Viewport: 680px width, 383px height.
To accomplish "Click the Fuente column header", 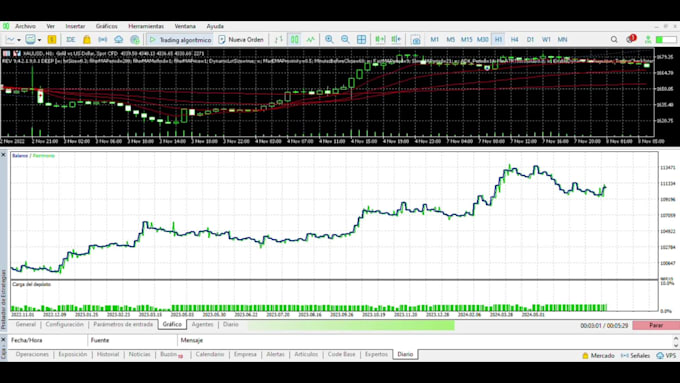I will [133, 340].
